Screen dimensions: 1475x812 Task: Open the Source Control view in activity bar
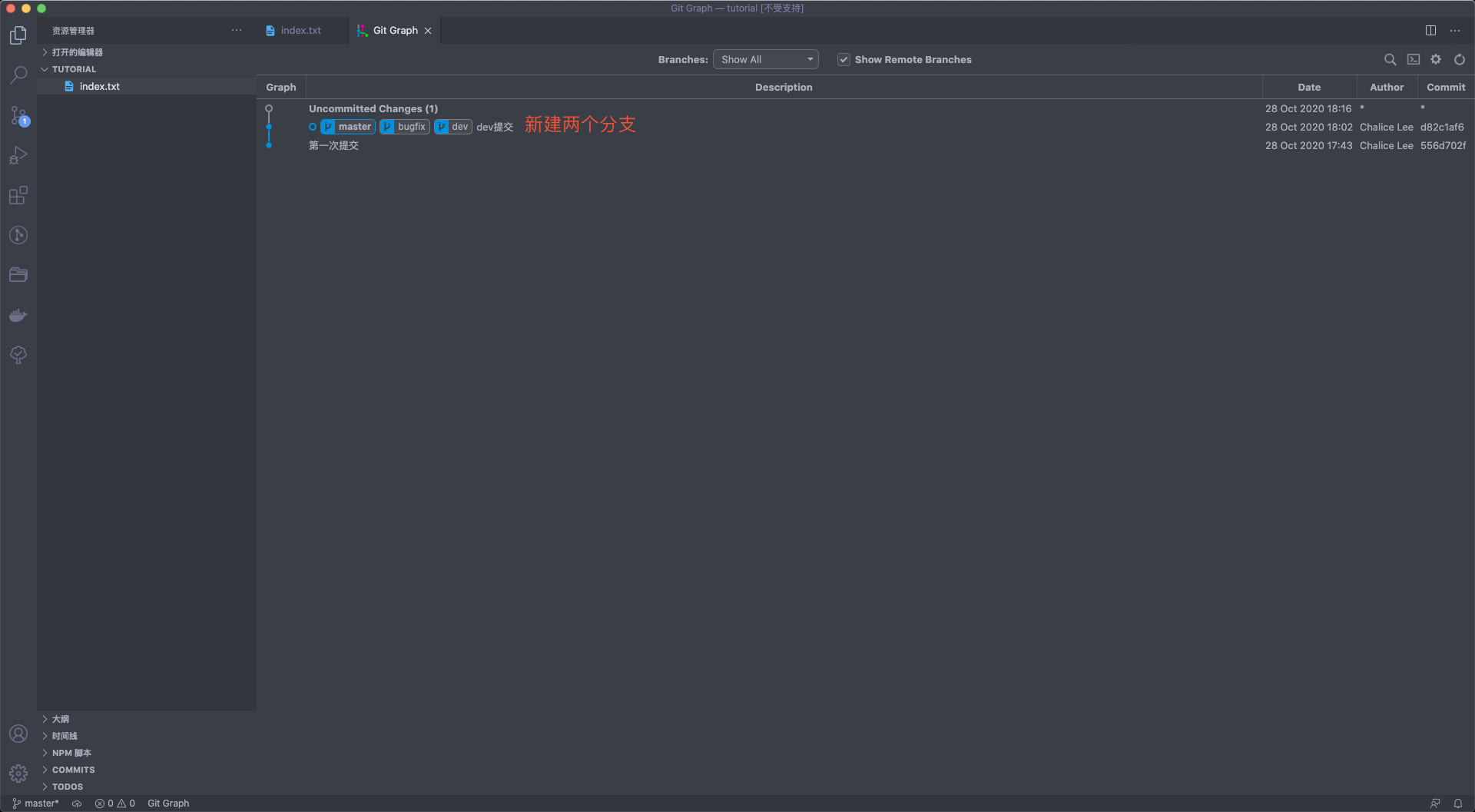tap(18, 116)
